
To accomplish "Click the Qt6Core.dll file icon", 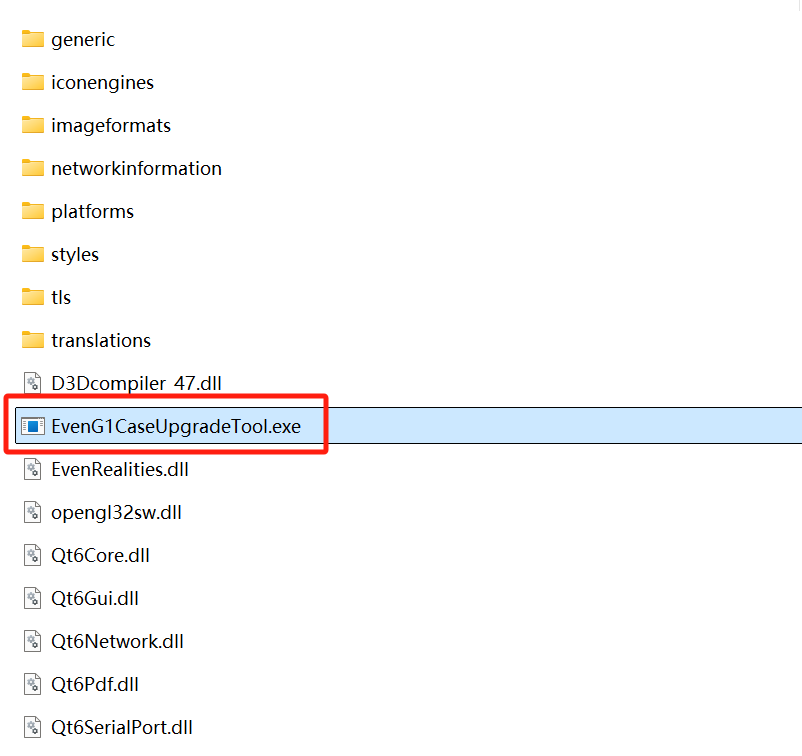I will [x=33, y=555].
